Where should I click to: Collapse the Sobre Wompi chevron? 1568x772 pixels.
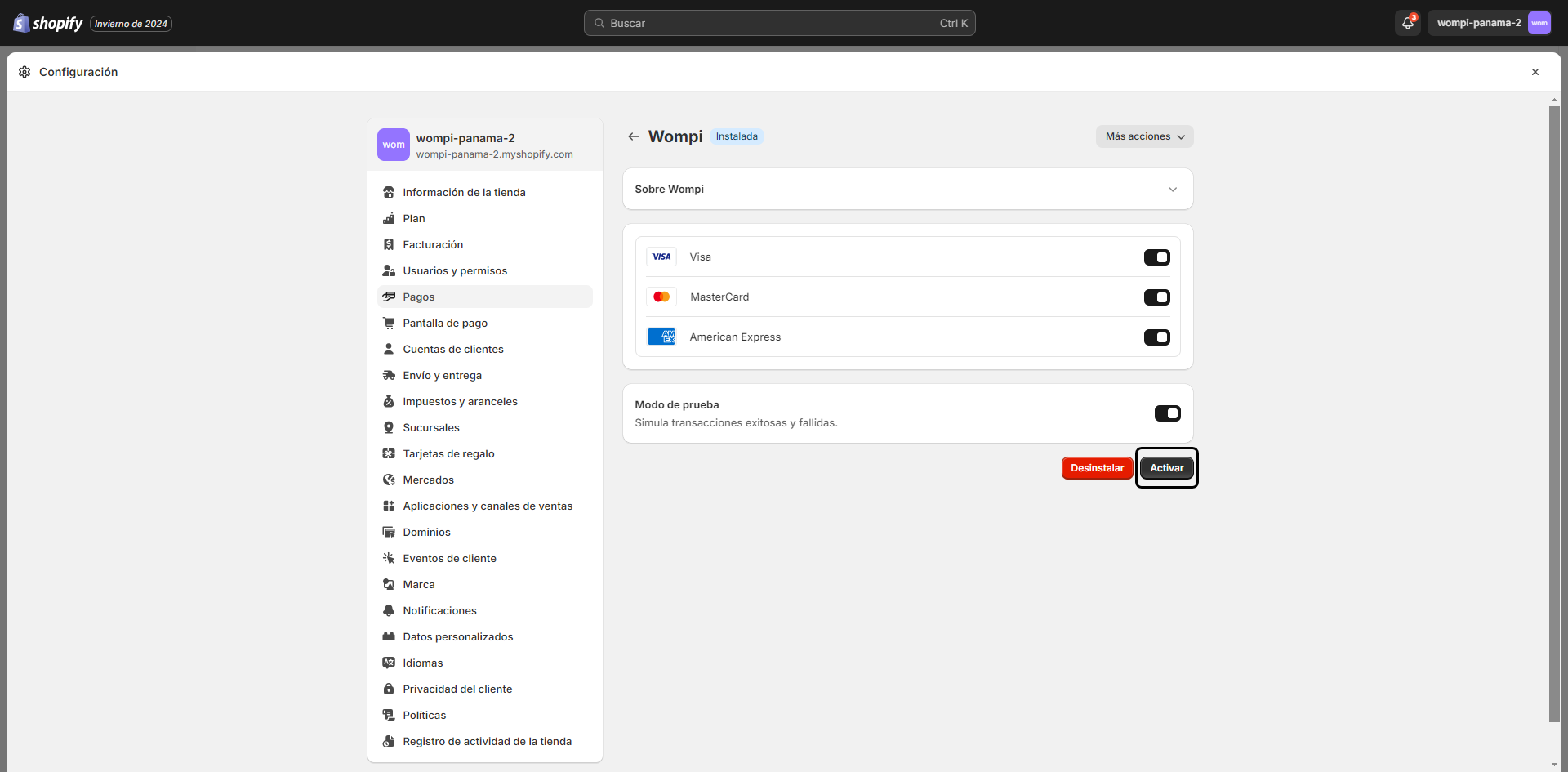pos(1174,189)
